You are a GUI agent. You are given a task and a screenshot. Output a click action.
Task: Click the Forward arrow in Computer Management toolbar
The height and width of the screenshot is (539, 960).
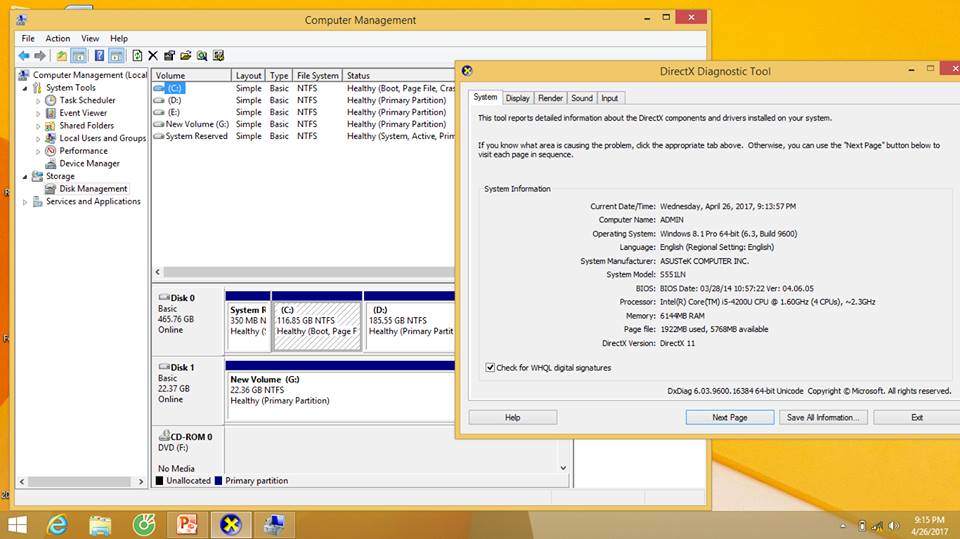(40, 56)
